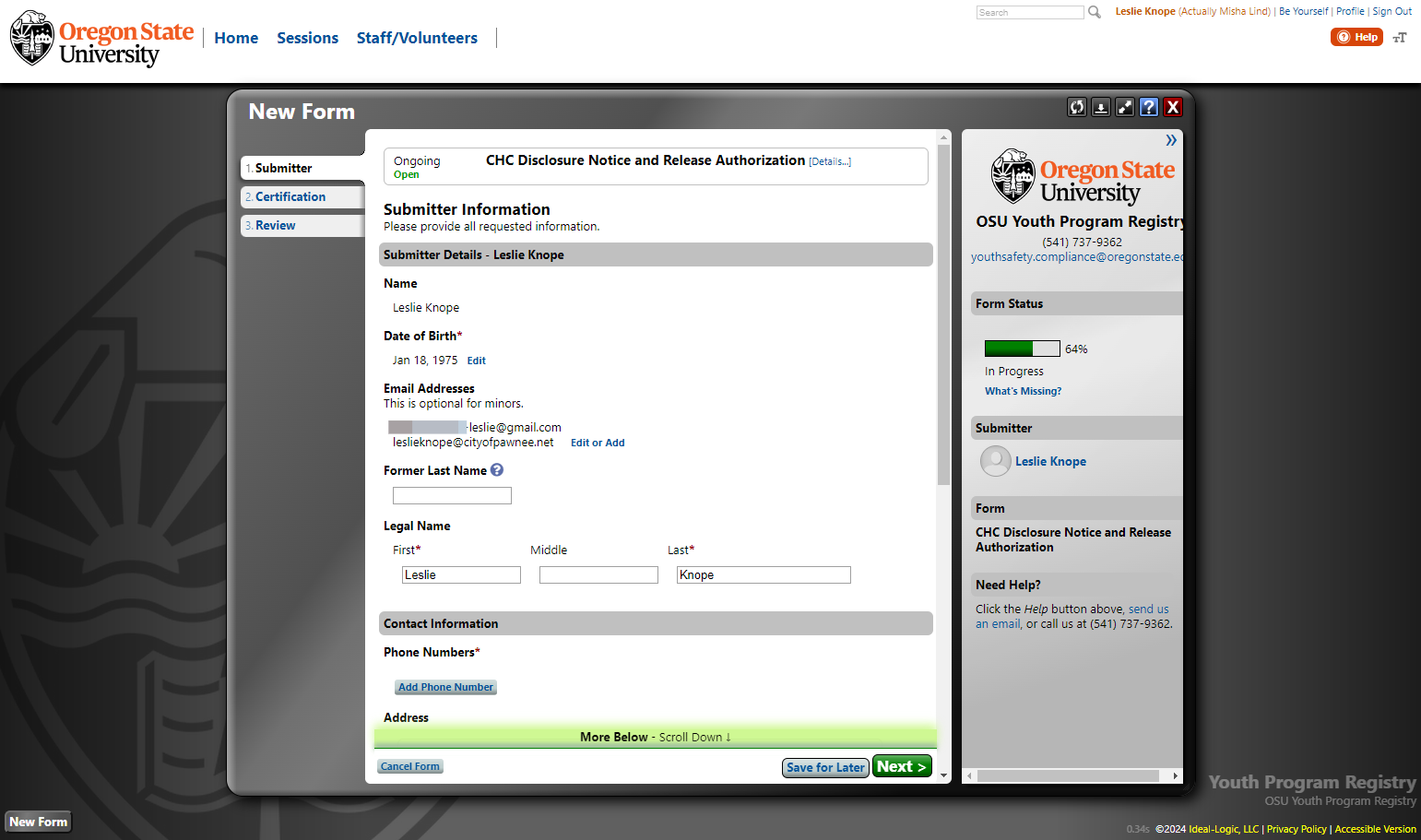
Task: Click Leslie Knope's avatar in Submitter panel
Action: pos(996,461)
